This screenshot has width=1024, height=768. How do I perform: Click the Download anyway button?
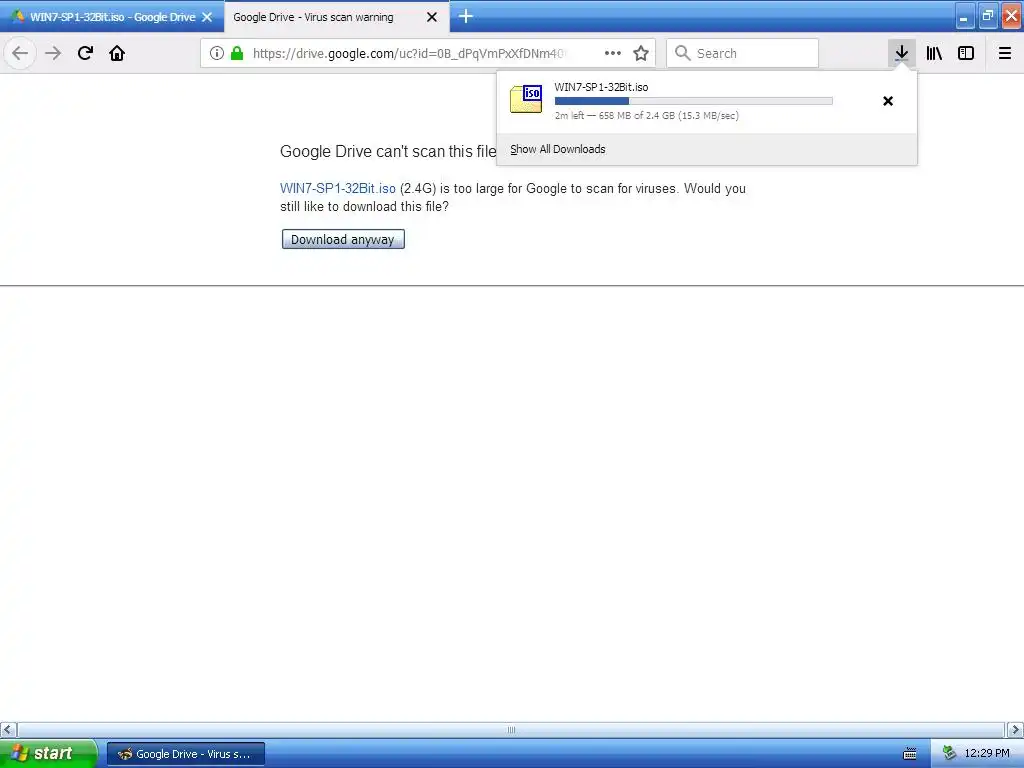343,239
